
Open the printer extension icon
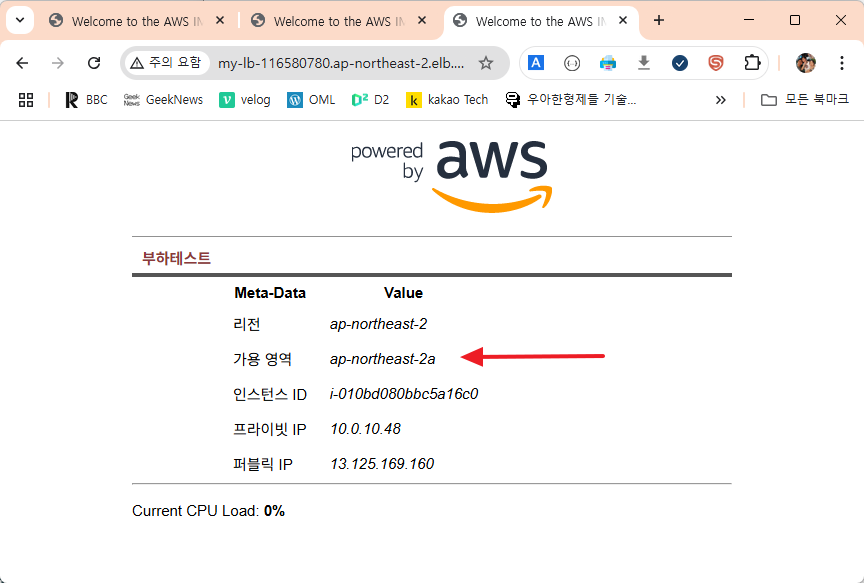(608, 63)
